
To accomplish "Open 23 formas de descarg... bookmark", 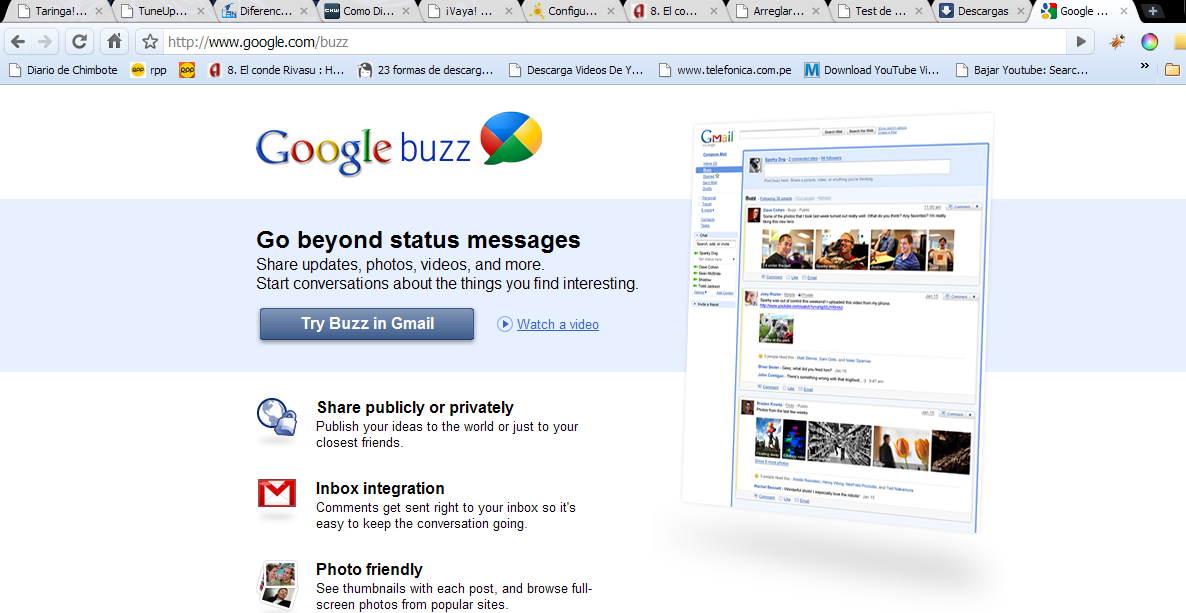I will pos(426,70).
